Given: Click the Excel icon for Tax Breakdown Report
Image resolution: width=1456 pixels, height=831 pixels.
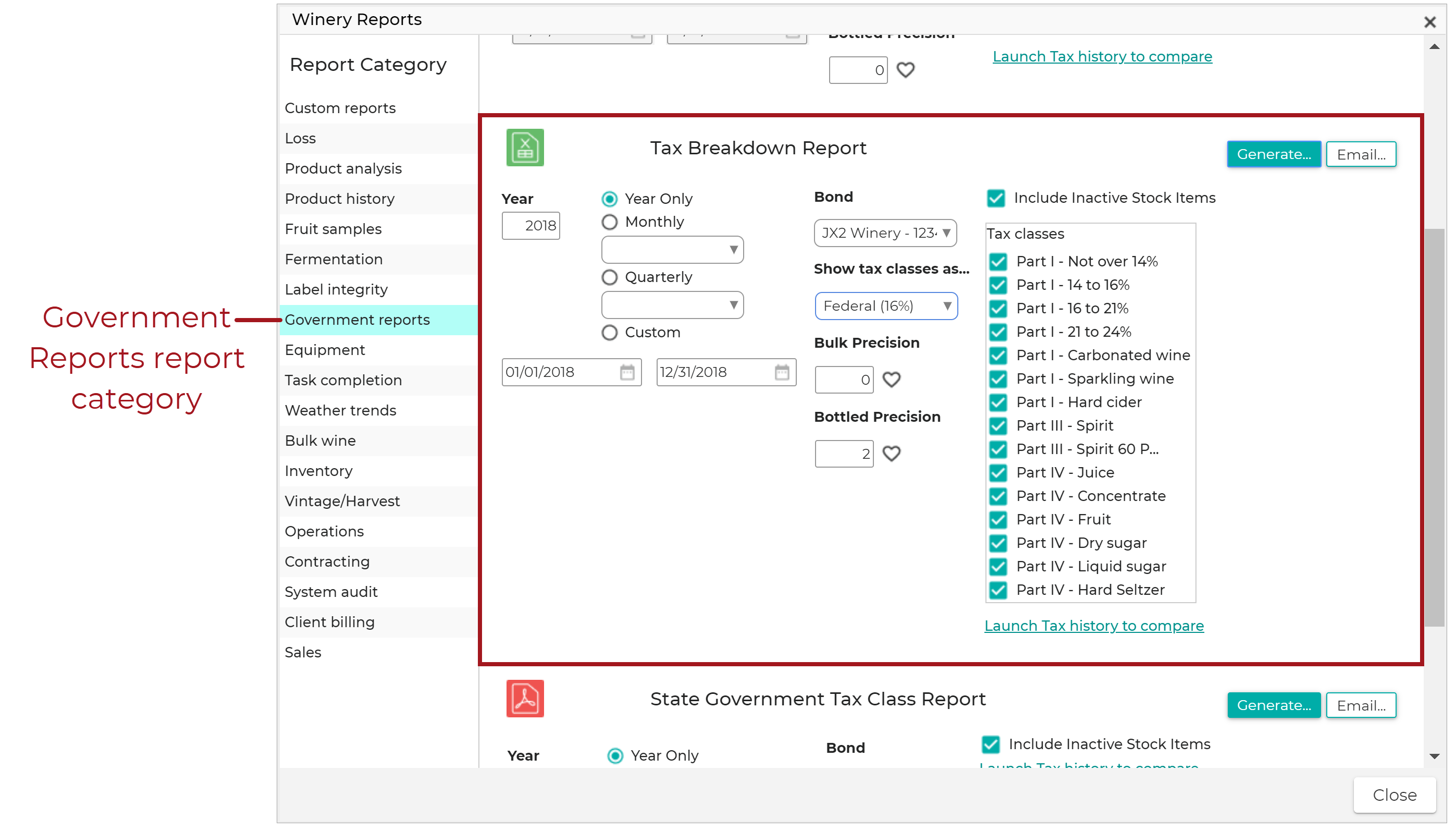Looking at the screenshot, I should [525, 148].
